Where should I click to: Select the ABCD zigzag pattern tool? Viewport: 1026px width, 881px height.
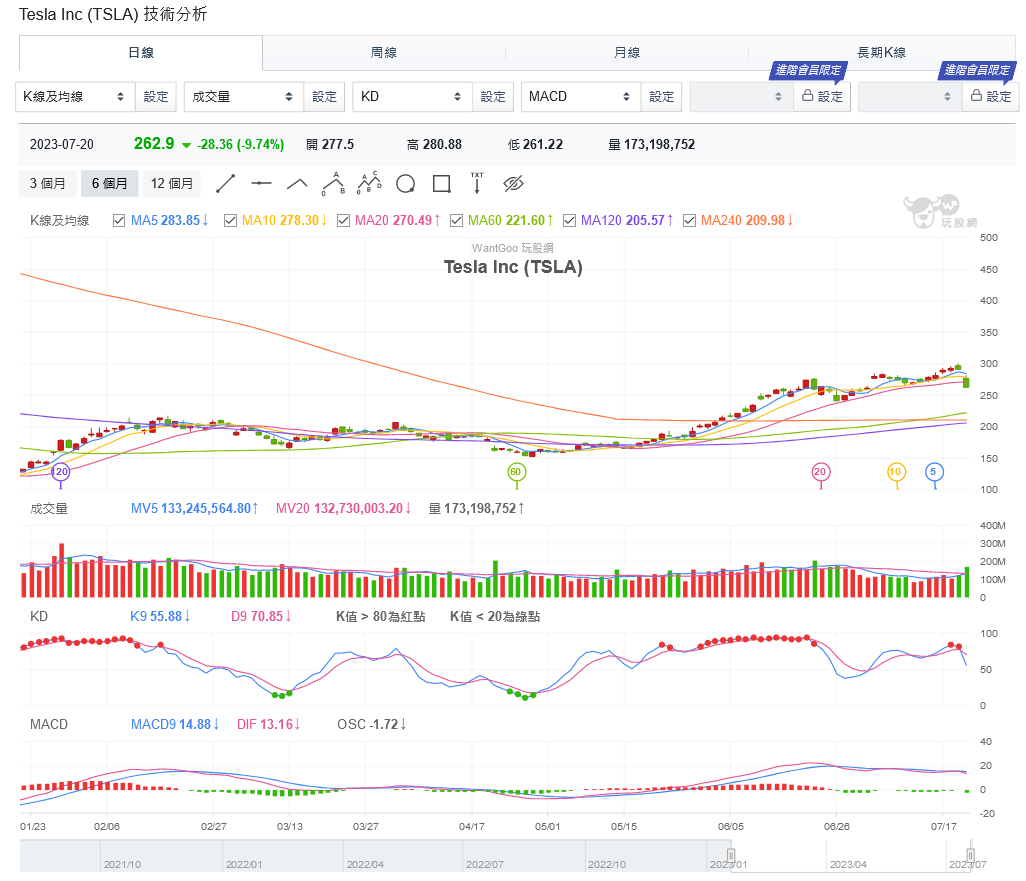369,184
